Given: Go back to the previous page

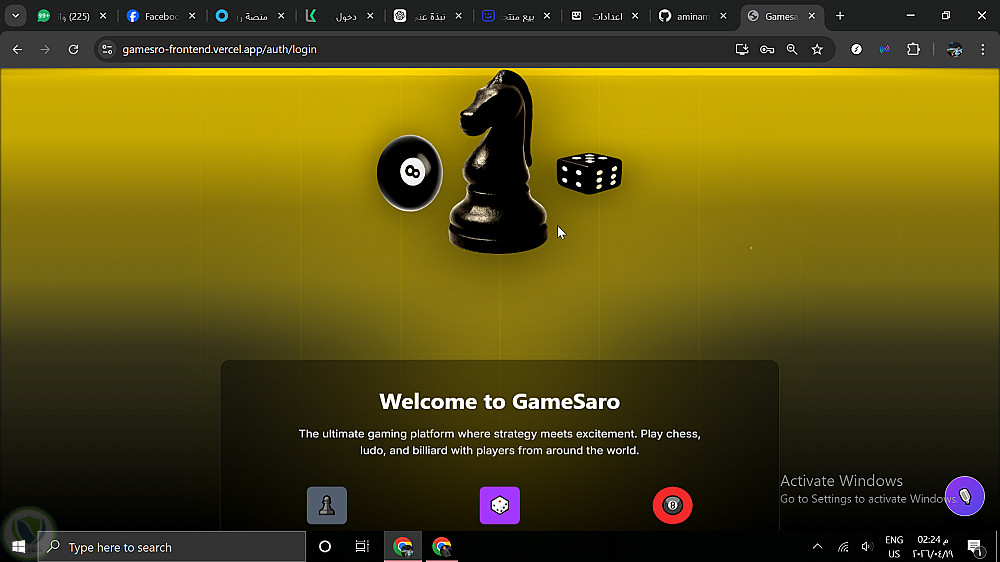Looking at the screenshot, I should tap(17, 49).
